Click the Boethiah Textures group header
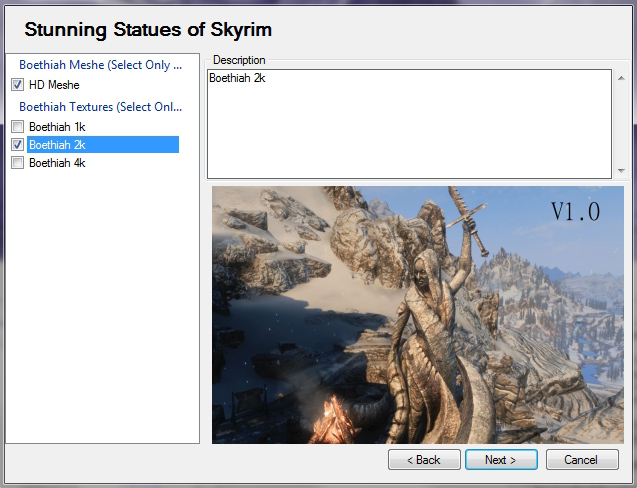 point(100,107)
